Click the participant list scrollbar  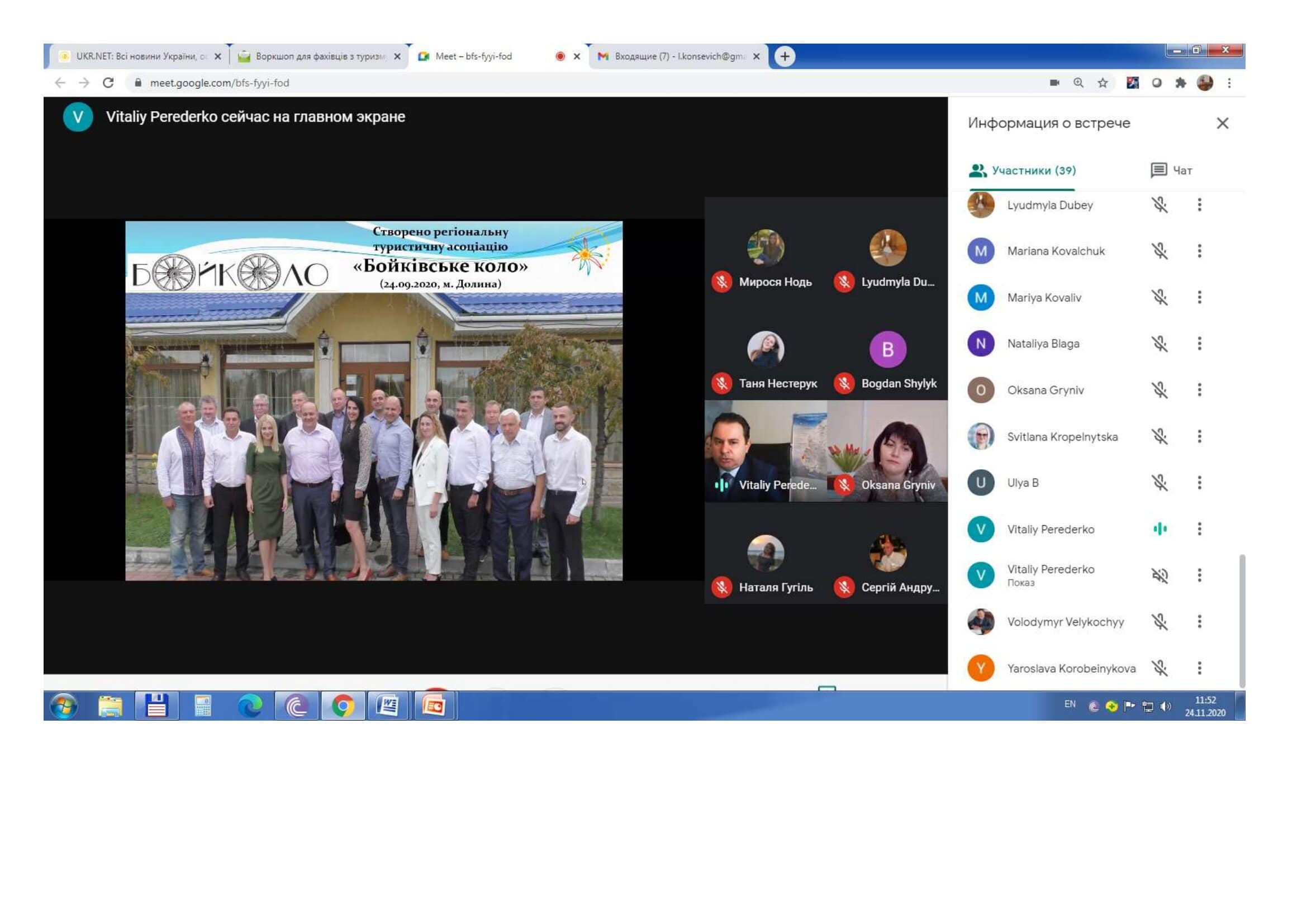click(x=1242, y=621)
